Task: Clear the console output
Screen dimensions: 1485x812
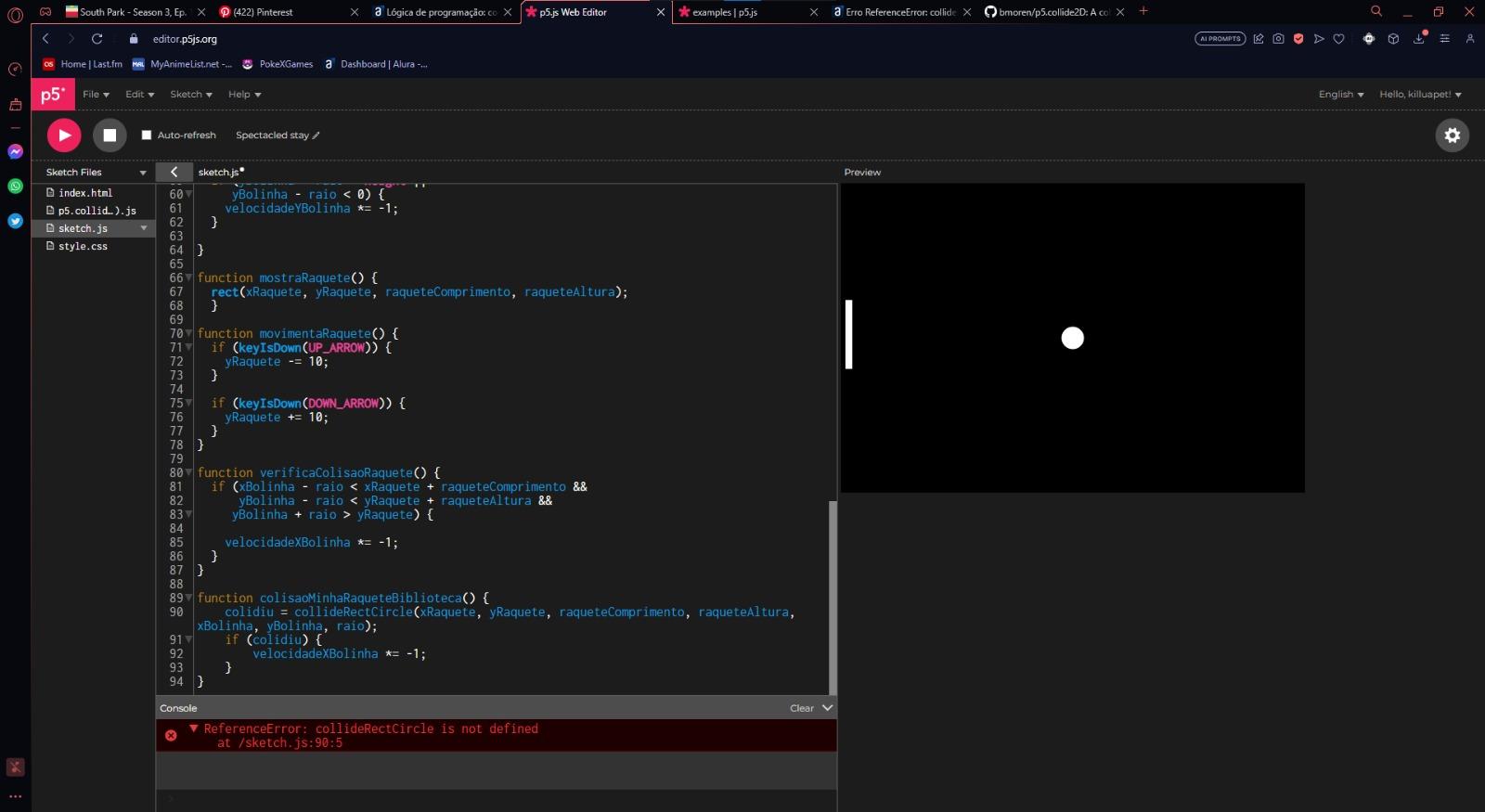Action: tap(802, 708)
